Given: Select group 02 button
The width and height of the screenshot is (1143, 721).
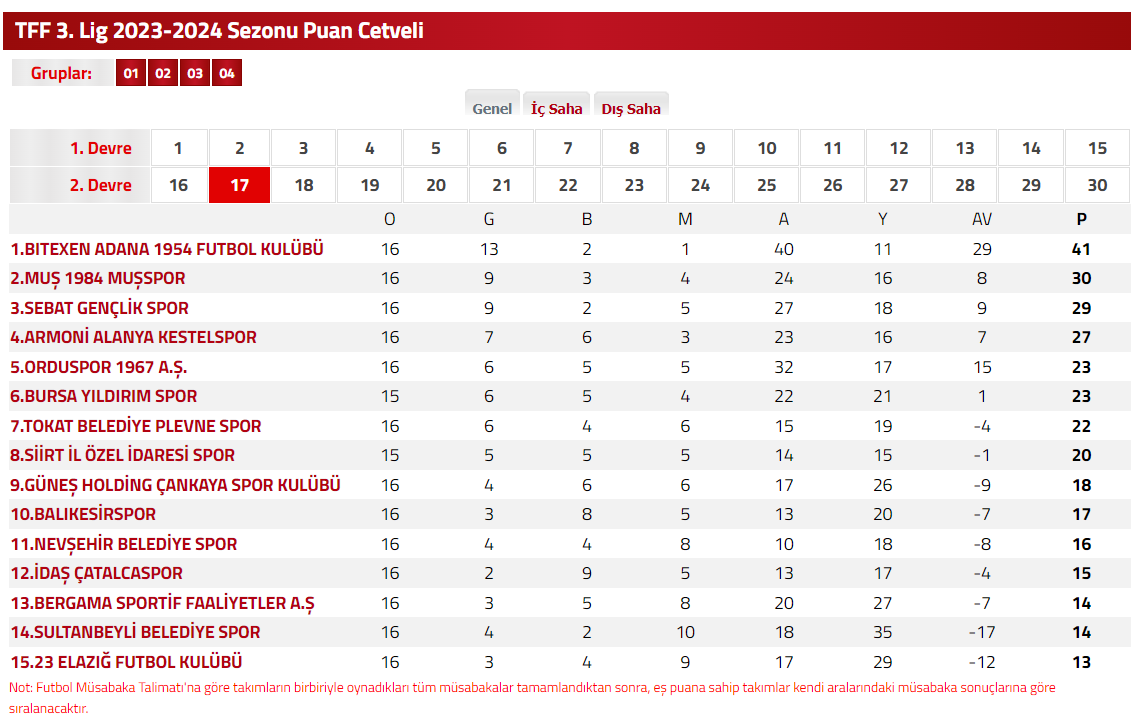Looking at the screenshot, I should 163,73.
